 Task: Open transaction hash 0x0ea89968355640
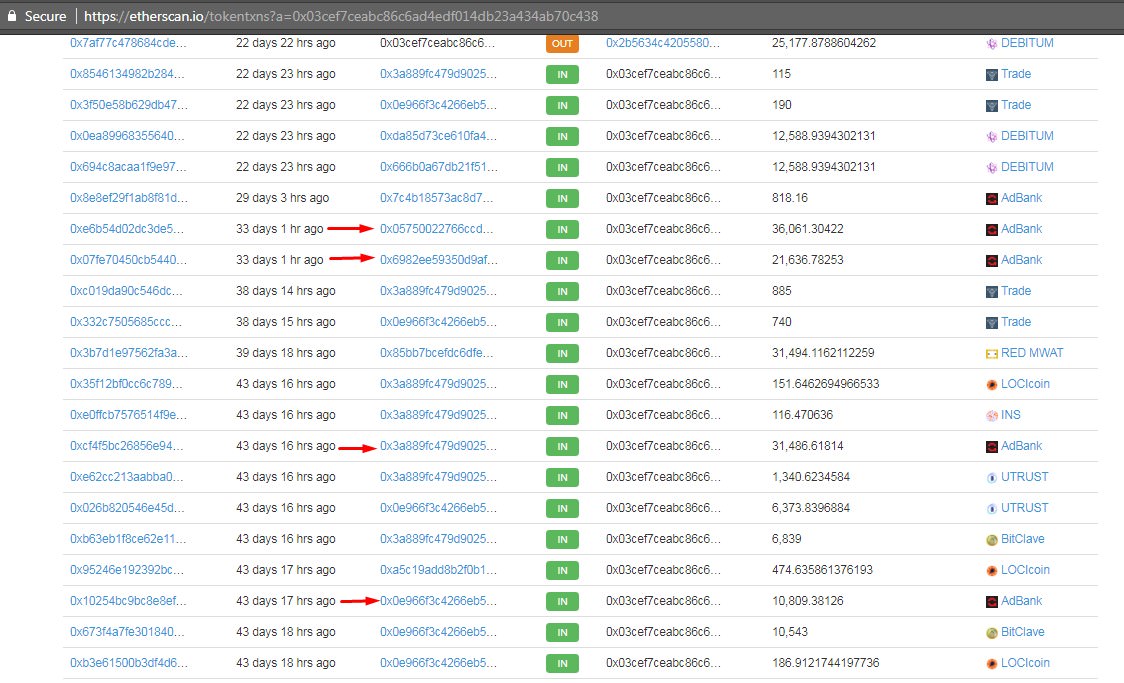[127, 135]
